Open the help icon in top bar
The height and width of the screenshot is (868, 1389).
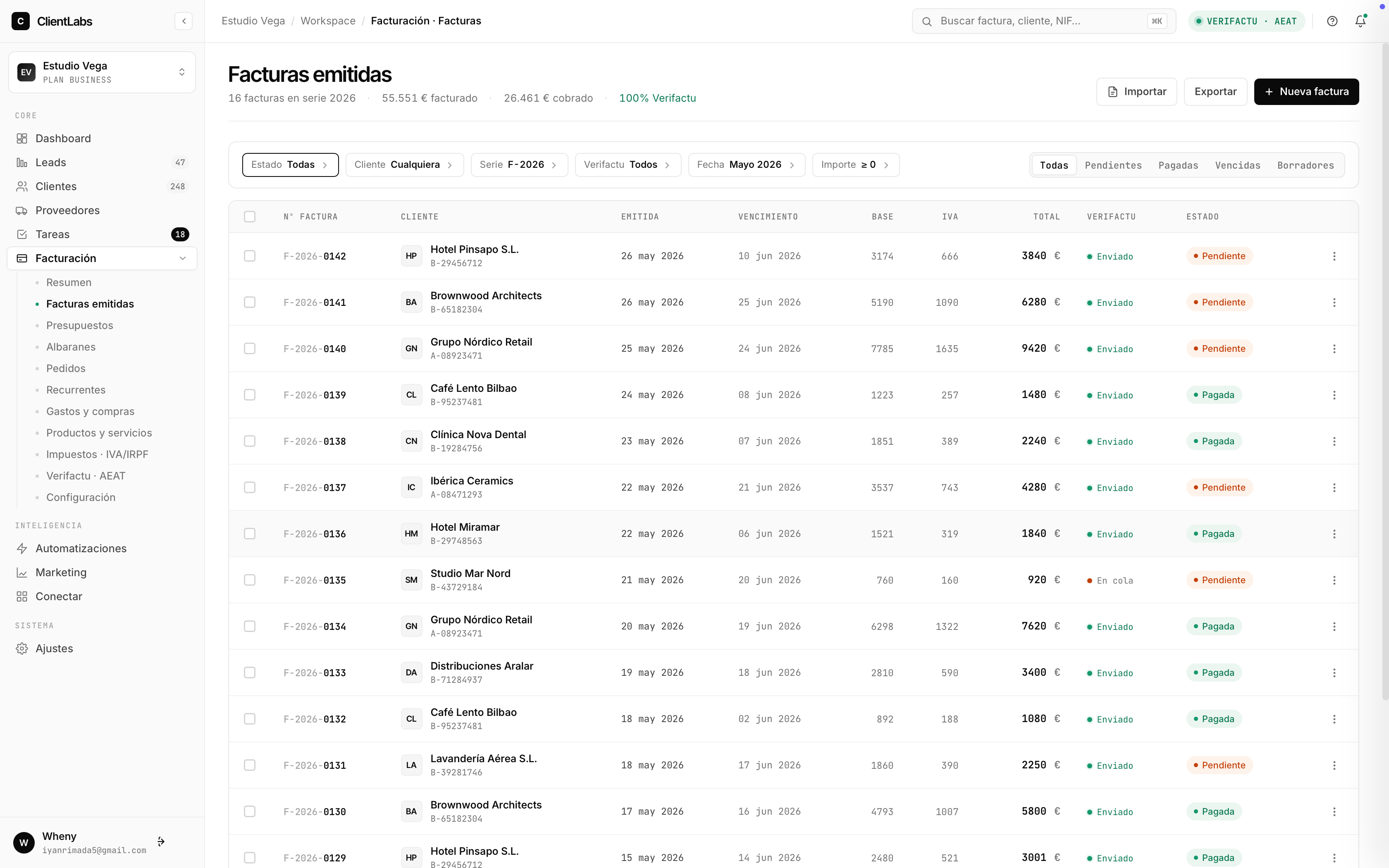coord(1332,21)
